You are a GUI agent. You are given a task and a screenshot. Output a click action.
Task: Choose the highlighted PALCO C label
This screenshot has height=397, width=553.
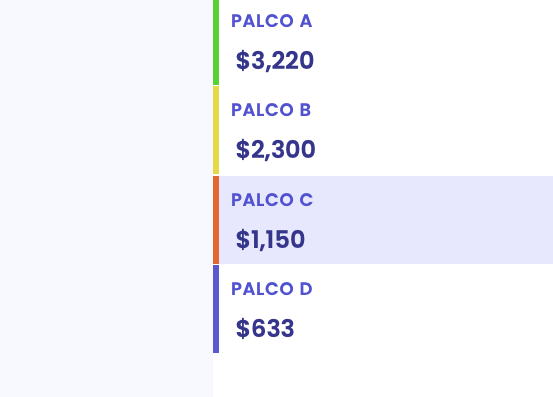pyautogui.click(x=272, y=200)
